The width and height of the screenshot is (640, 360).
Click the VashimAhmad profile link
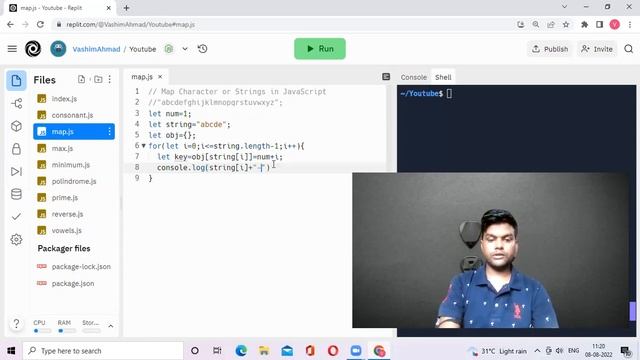tap(96, 49)
